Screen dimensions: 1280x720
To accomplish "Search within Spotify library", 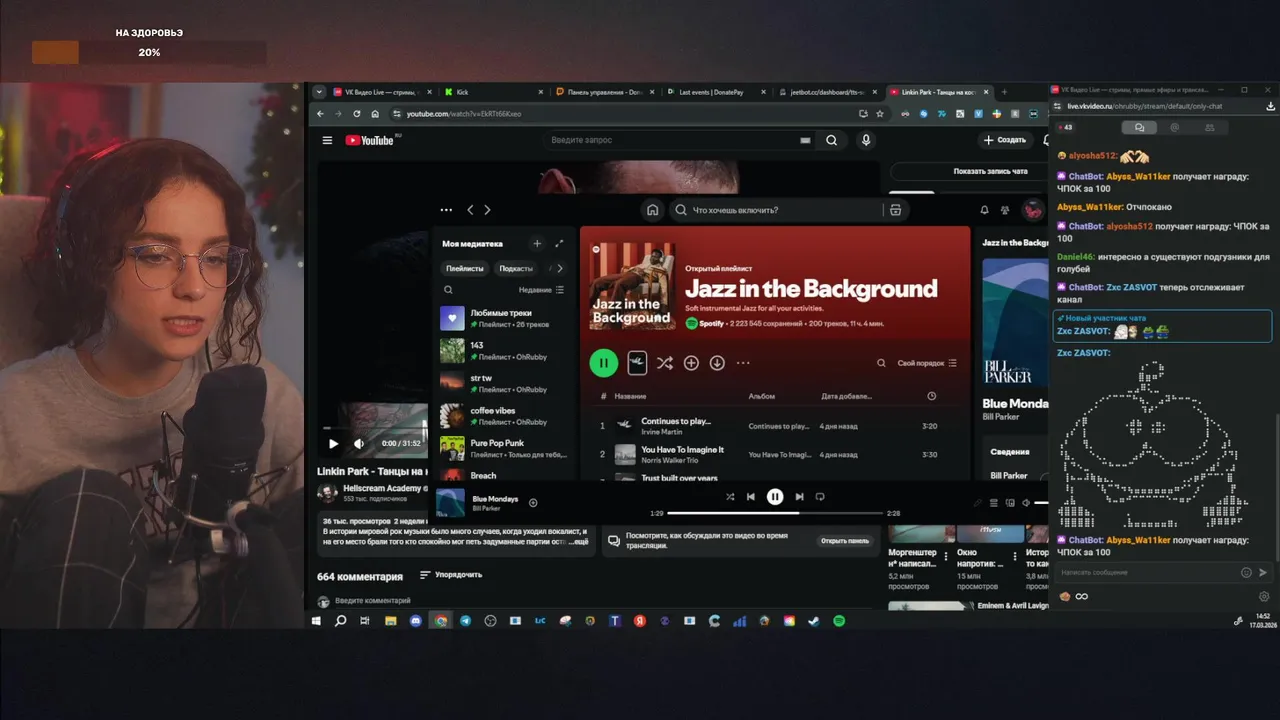I will (x=448, y=290).
